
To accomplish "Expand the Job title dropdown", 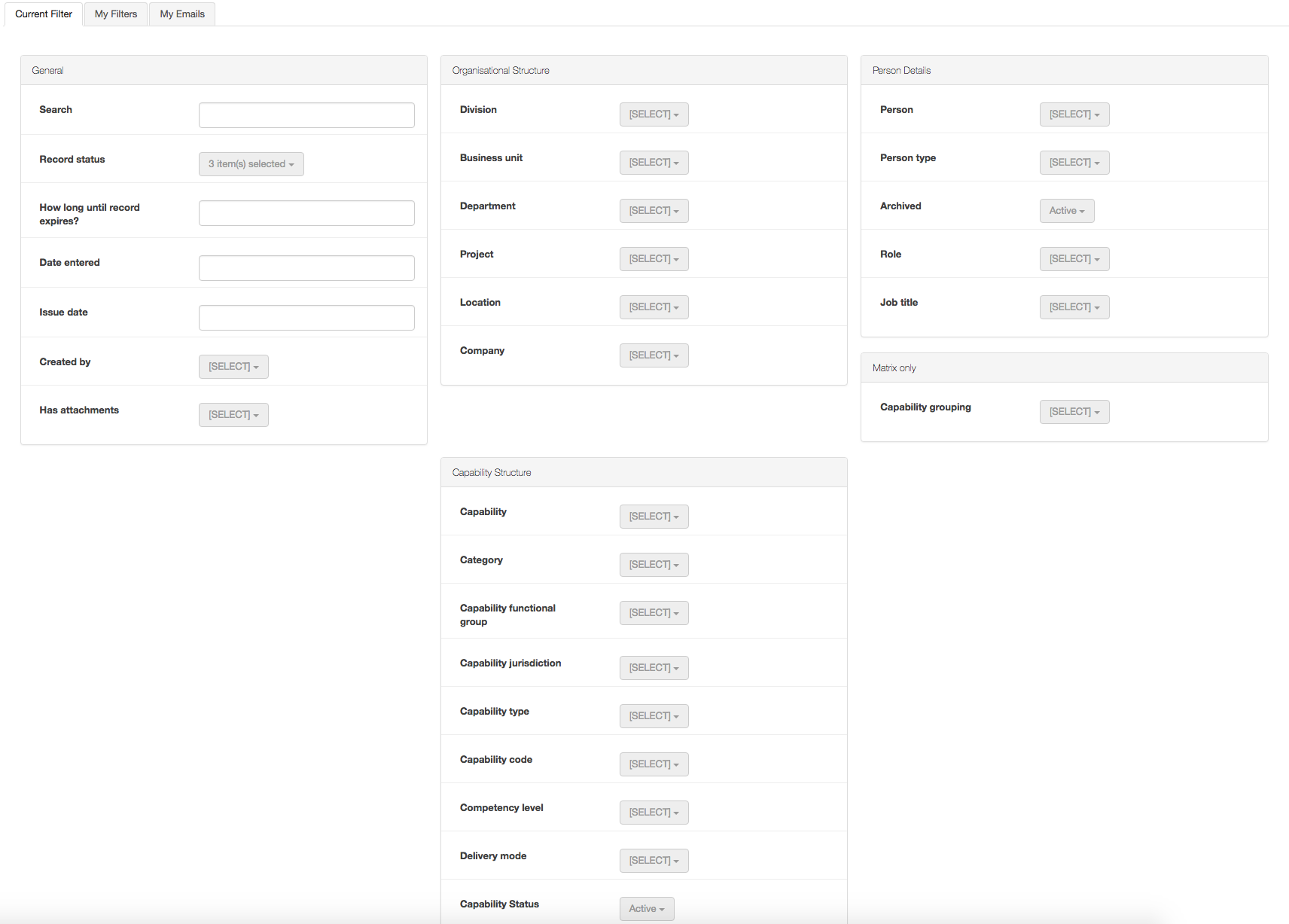I will pyautogui.click(x=1074, y=307).
